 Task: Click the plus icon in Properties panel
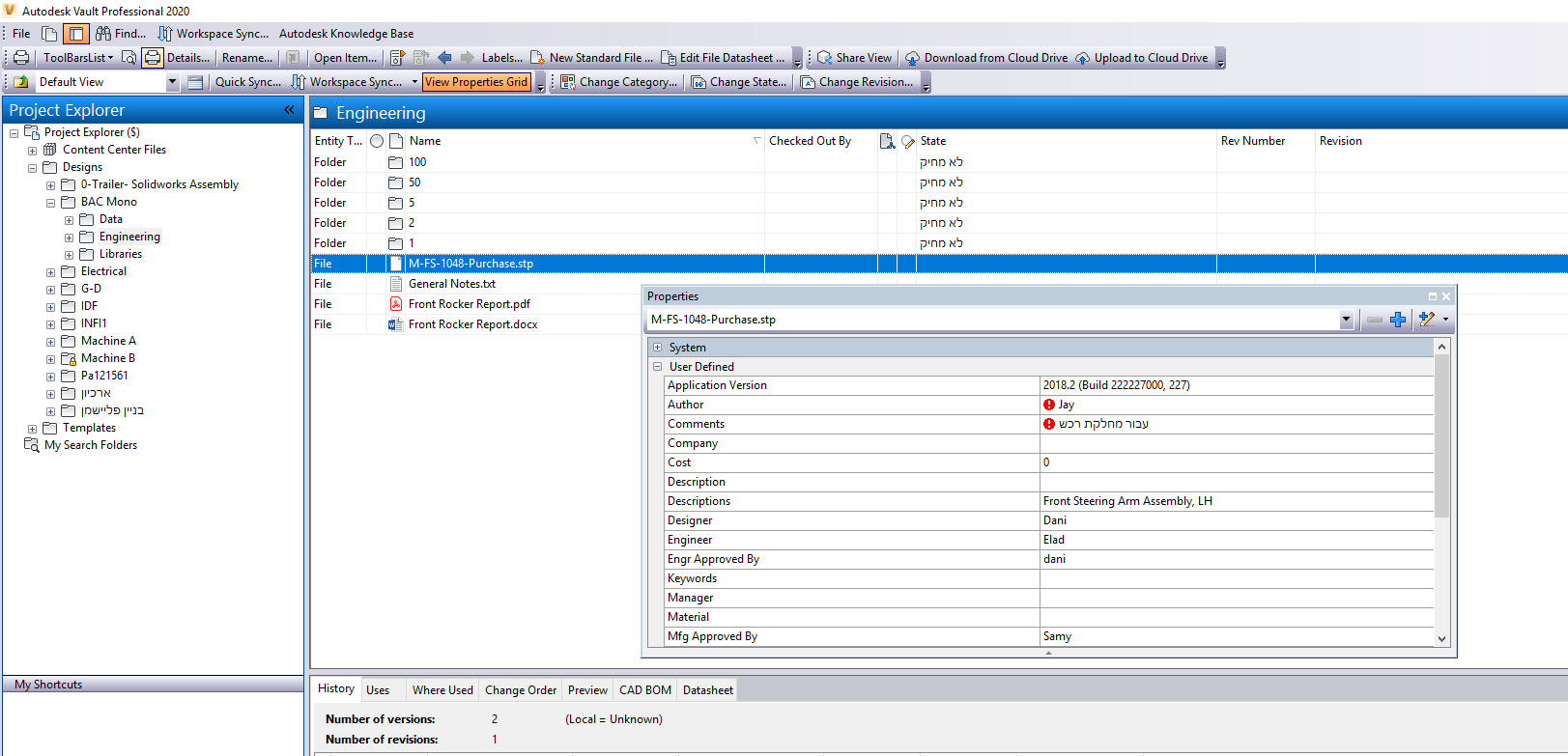(1398, 320)
